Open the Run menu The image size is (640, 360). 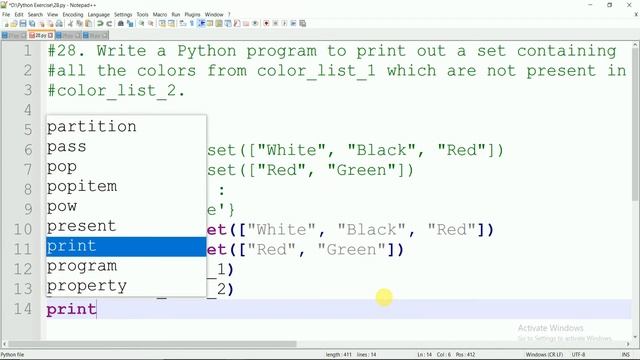coord(176,14)
